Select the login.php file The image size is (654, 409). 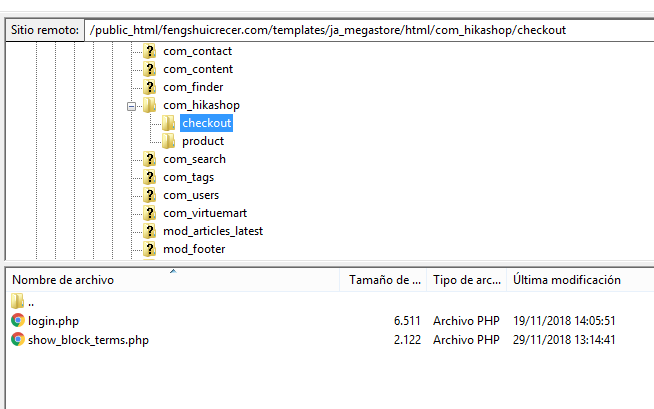[53, 321]
